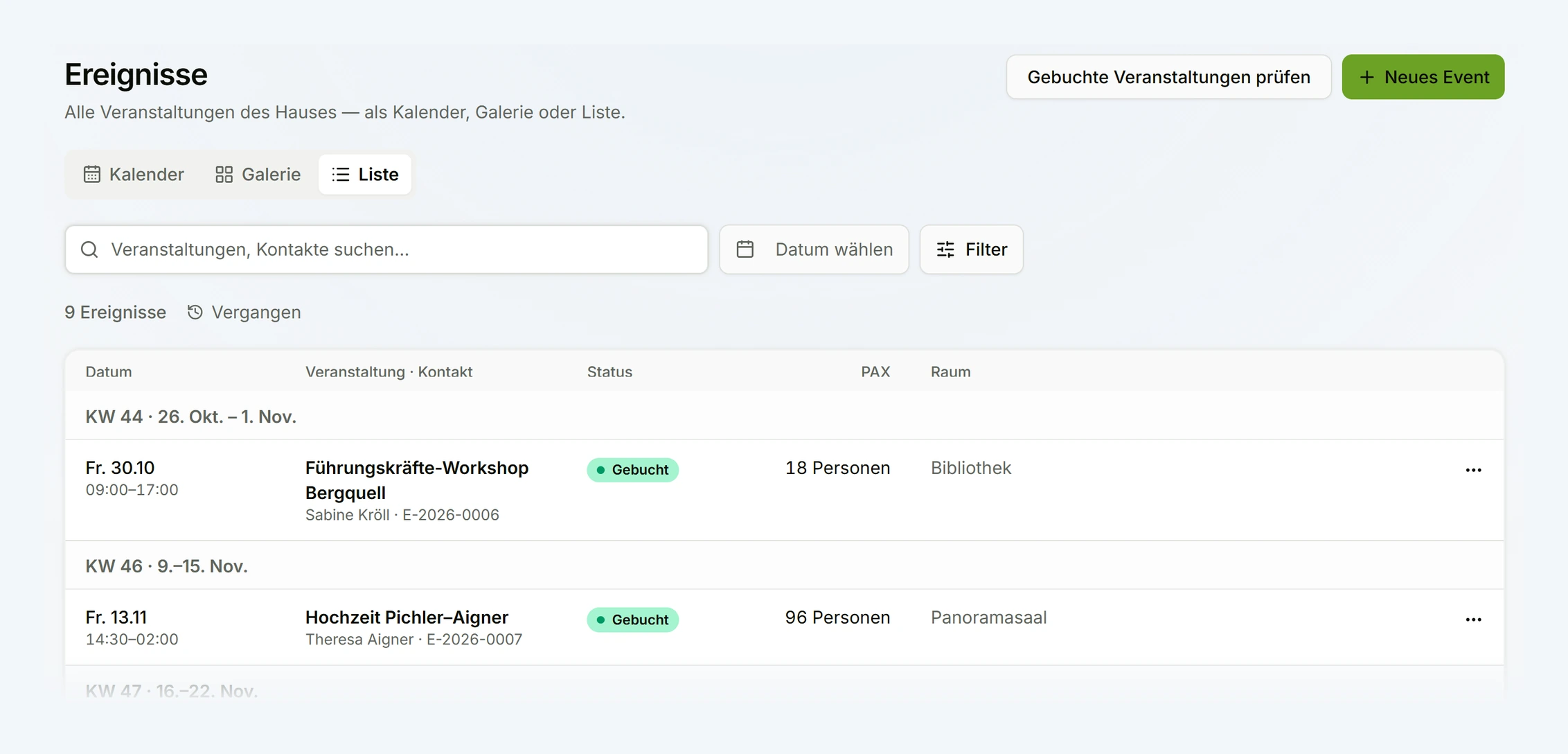Click the 96 Personen cell
Screen dimensions: 1568x754
[837, 617]
